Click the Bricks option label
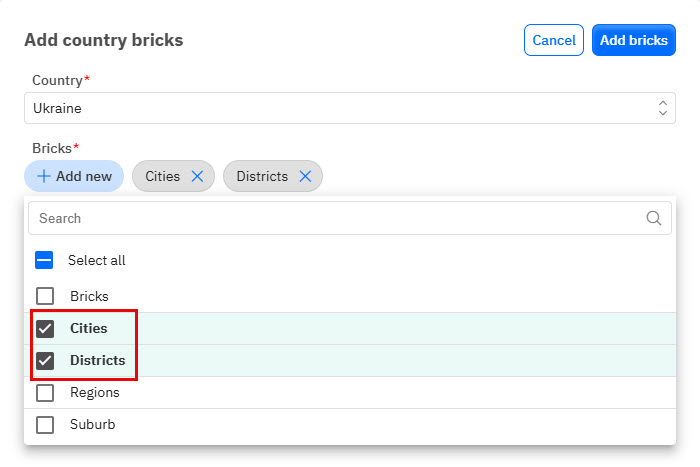Viewport: 700px width, 467px height. point(89,296)
